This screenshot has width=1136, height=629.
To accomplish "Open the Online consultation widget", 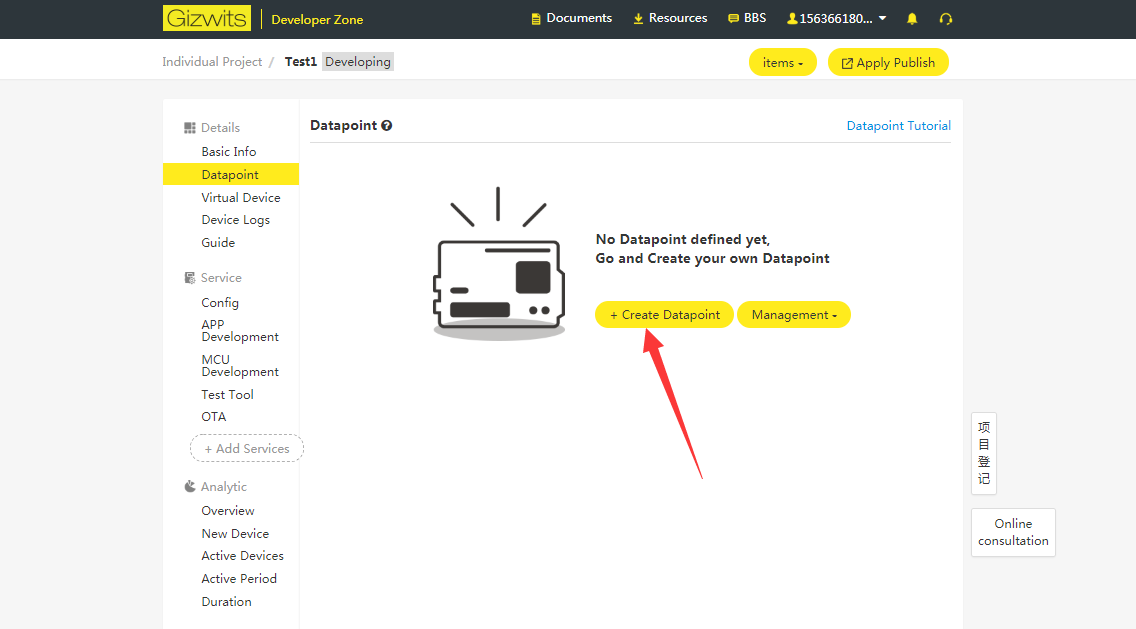I will coord(1013,532).
